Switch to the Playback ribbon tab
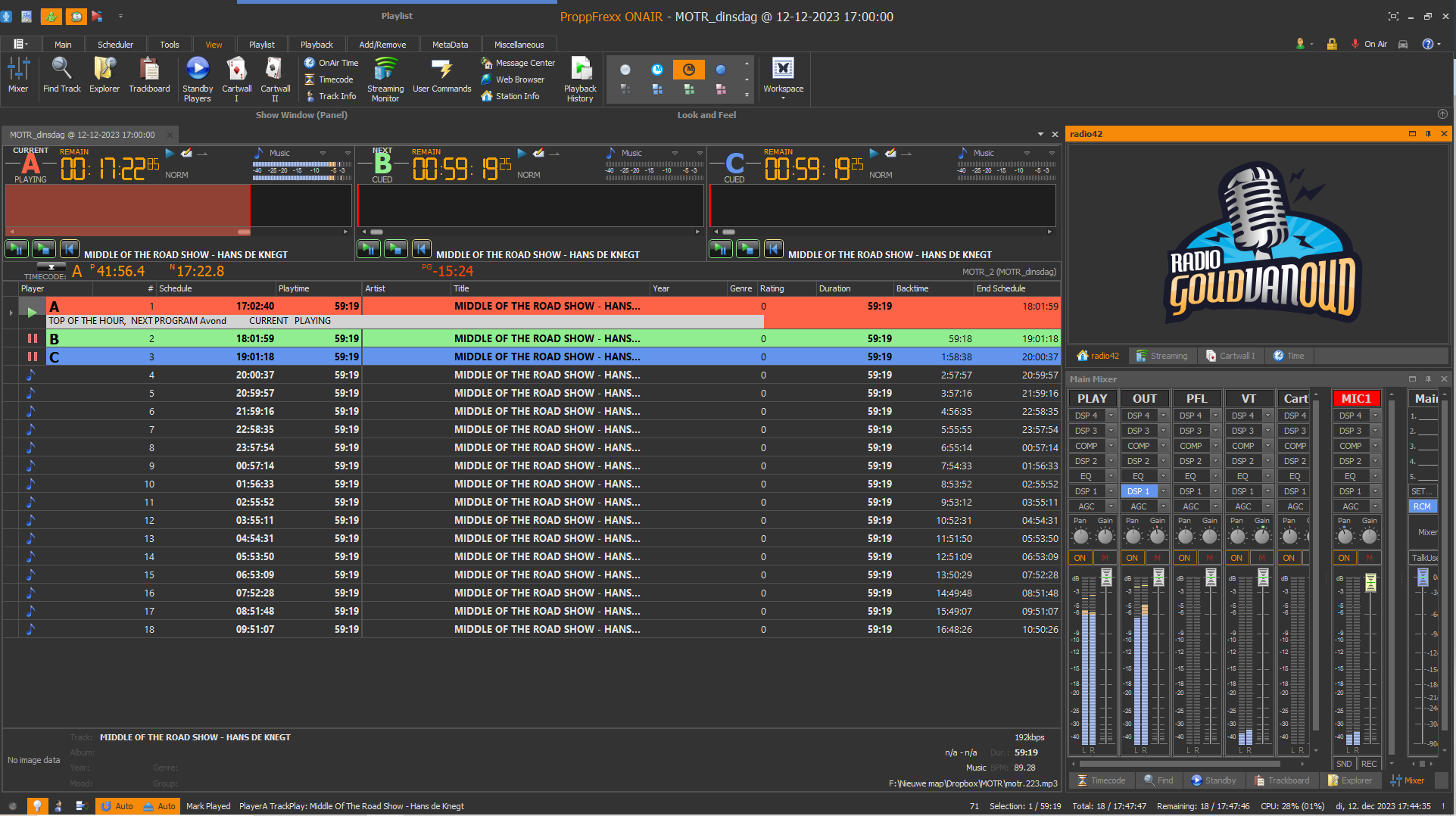Screen dimensions: 1456x816 tap(316, 45)
